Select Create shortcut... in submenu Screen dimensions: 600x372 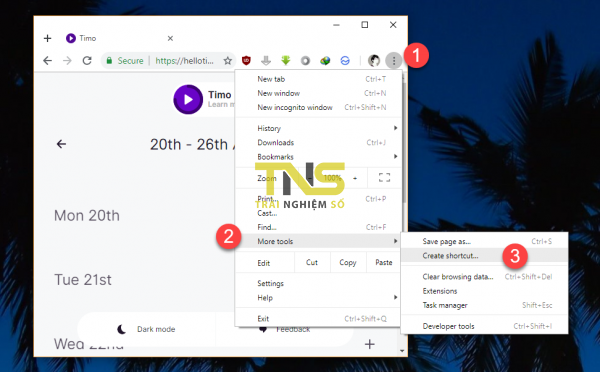pyautogui.click(x=484, y=256)
